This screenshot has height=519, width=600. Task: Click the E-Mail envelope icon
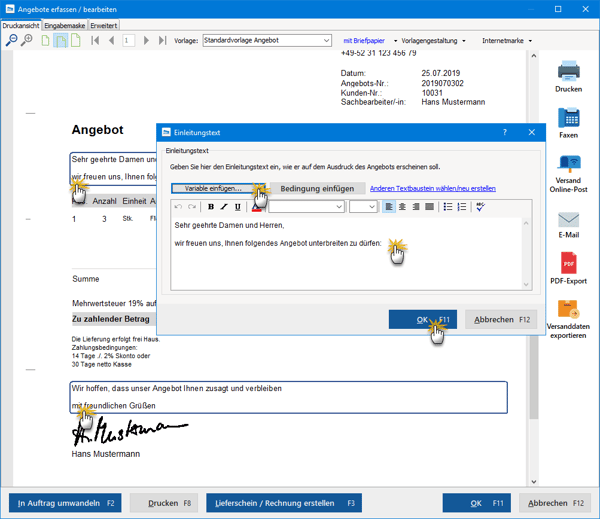tap(568, 220)
